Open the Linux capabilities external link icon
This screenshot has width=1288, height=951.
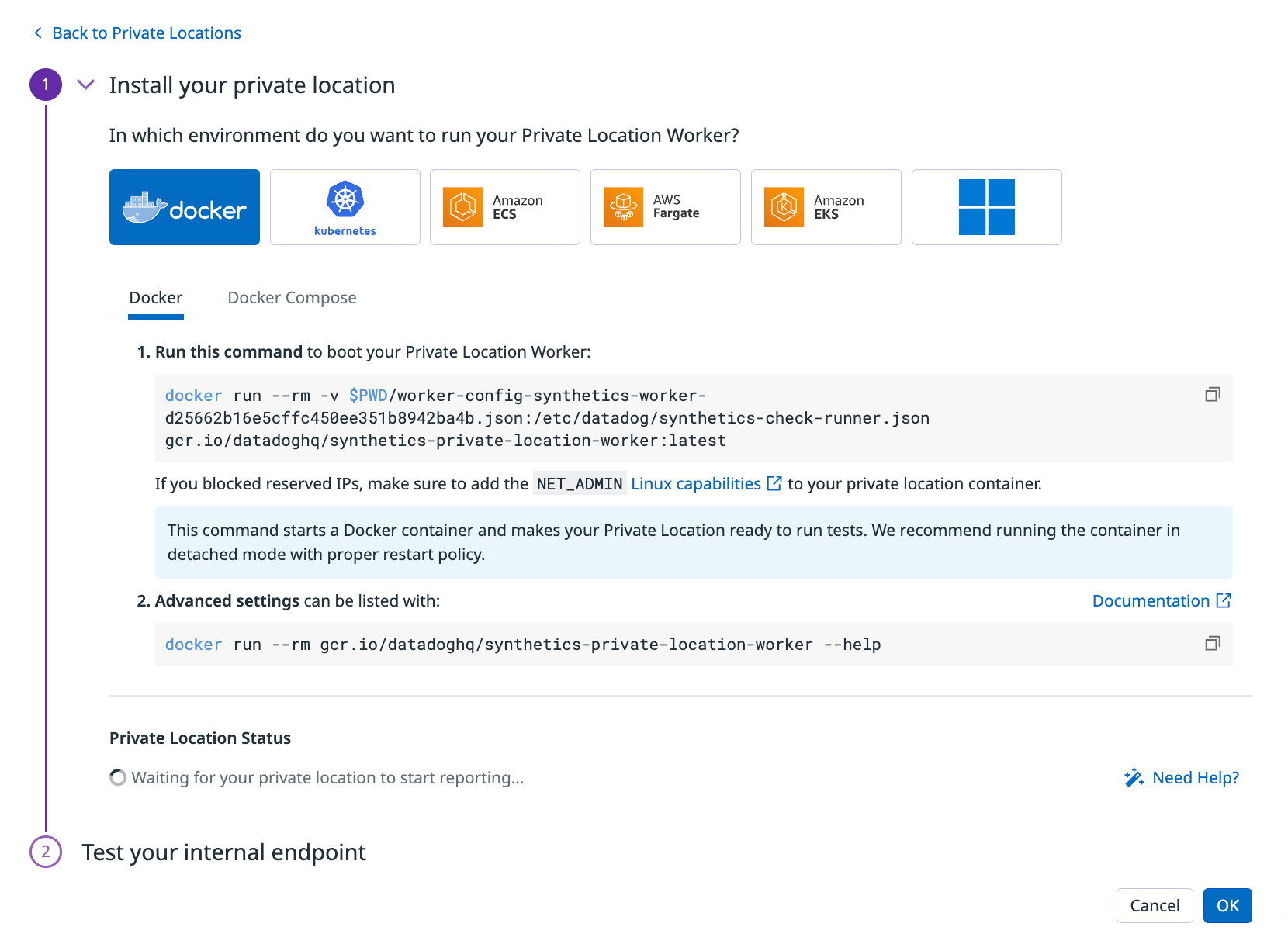pyautogui.click(x=774, y=483)
